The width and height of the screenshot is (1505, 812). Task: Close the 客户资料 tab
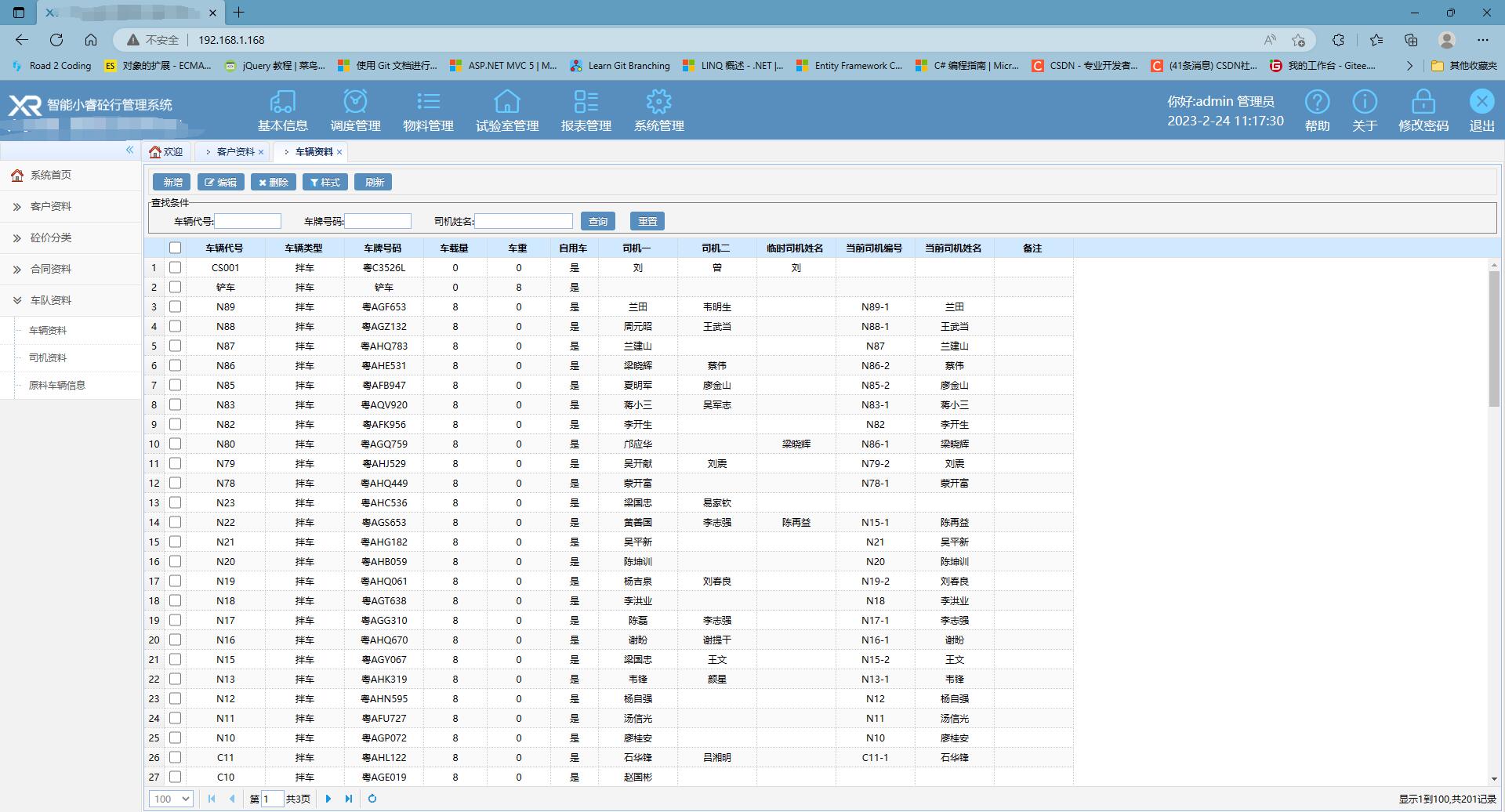click(261, 152)
